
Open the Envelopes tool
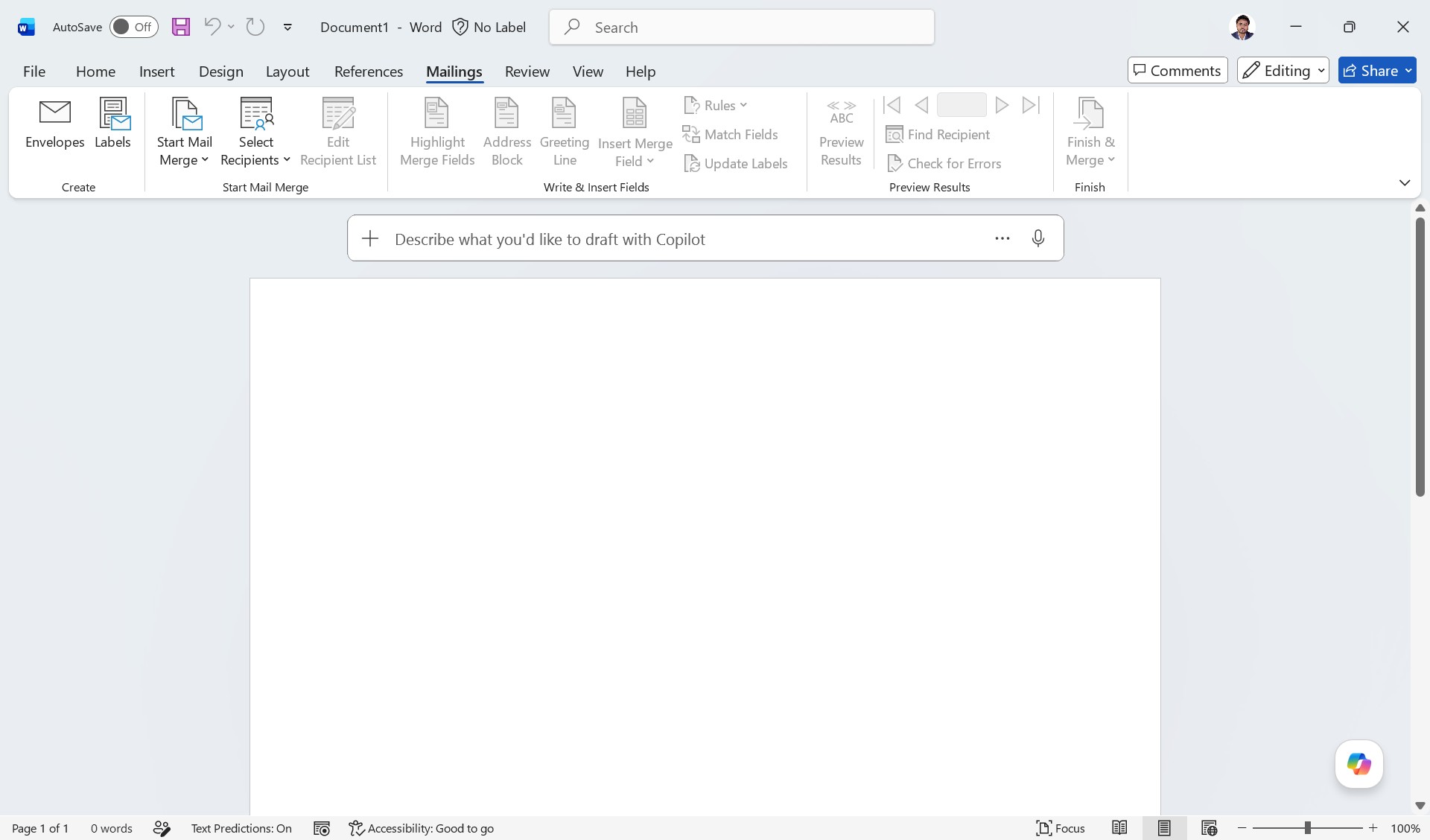(54, 124)
